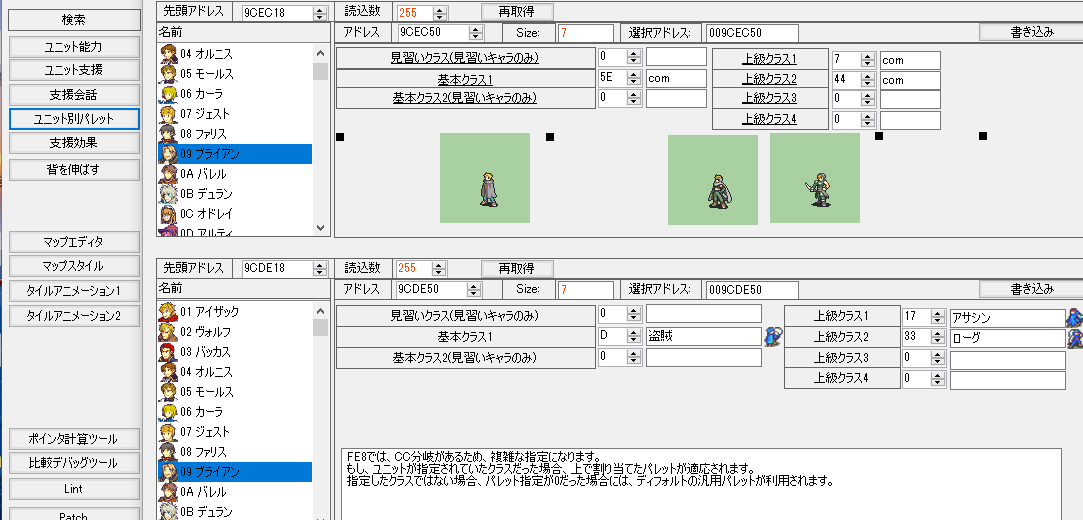
Task: Select 07 ジェスト portrait in upper list
Action: click(x=168, y=113)
